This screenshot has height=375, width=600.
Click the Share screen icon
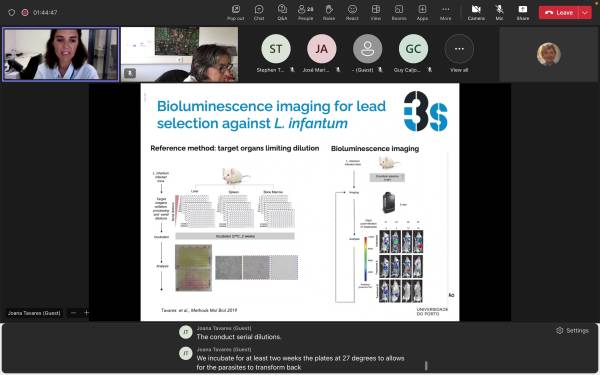pos(523,12)
